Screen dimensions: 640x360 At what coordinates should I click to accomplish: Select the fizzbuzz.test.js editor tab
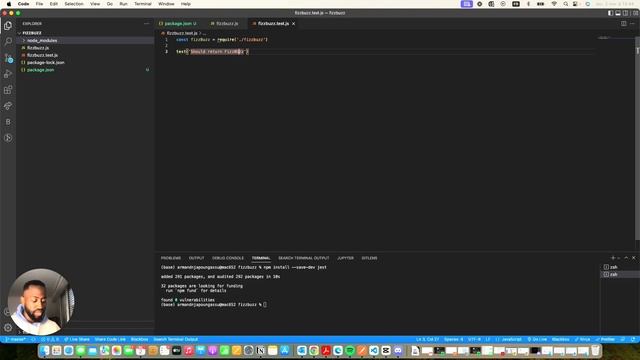coord(273,24)
